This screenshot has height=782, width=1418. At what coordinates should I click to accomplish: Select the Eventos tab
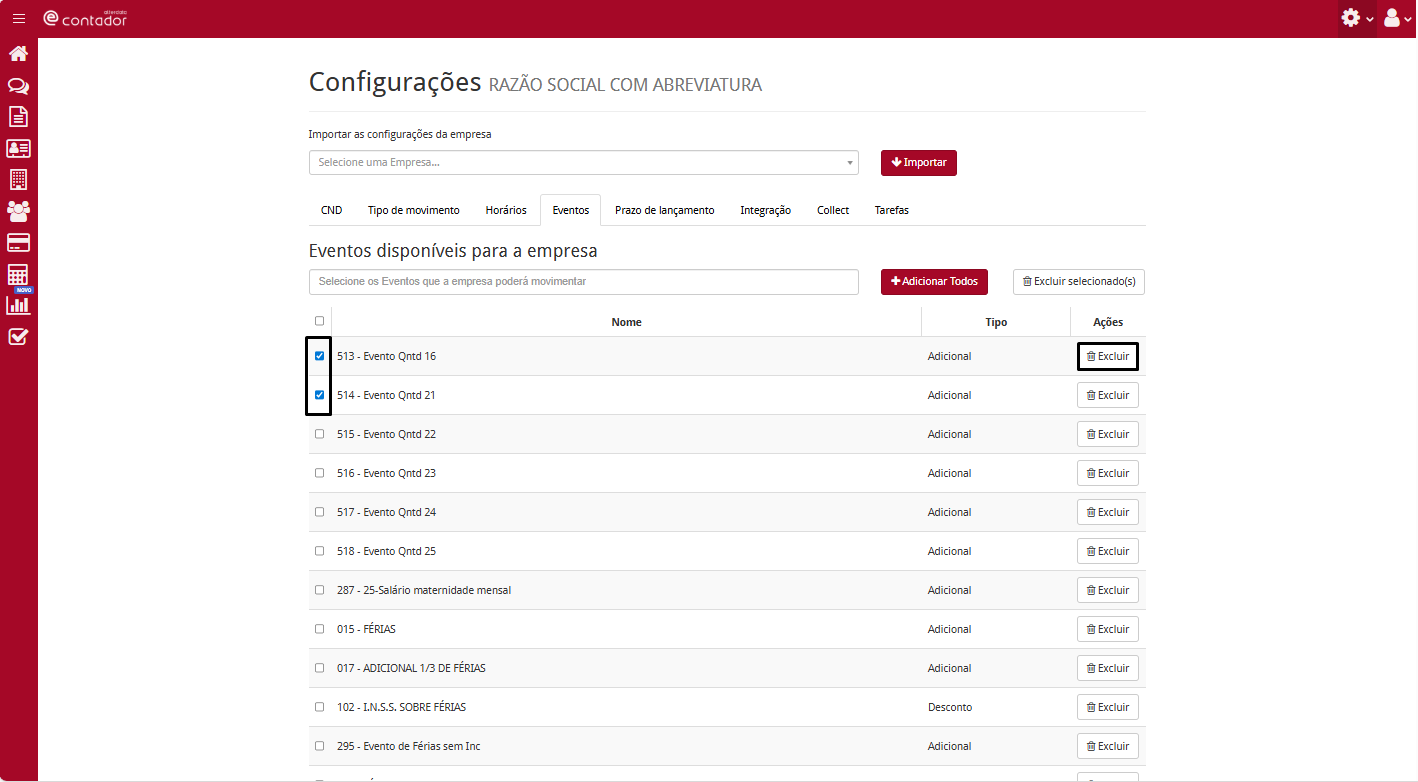[570, 210]
